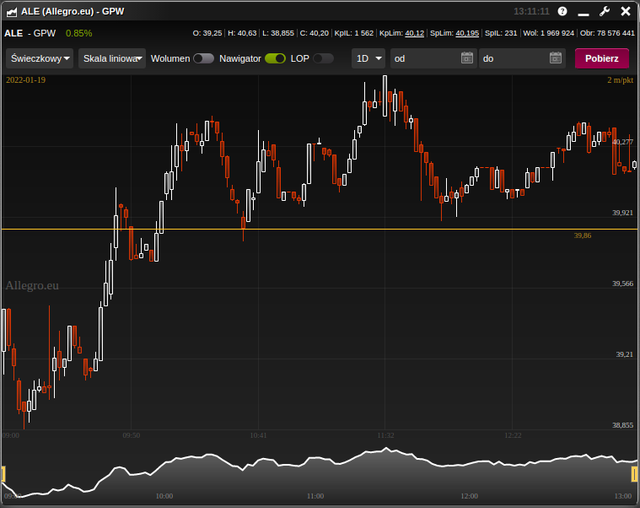Enable the LOP toggle
Viewport: 640px width, 508px height.
(323, 58)
